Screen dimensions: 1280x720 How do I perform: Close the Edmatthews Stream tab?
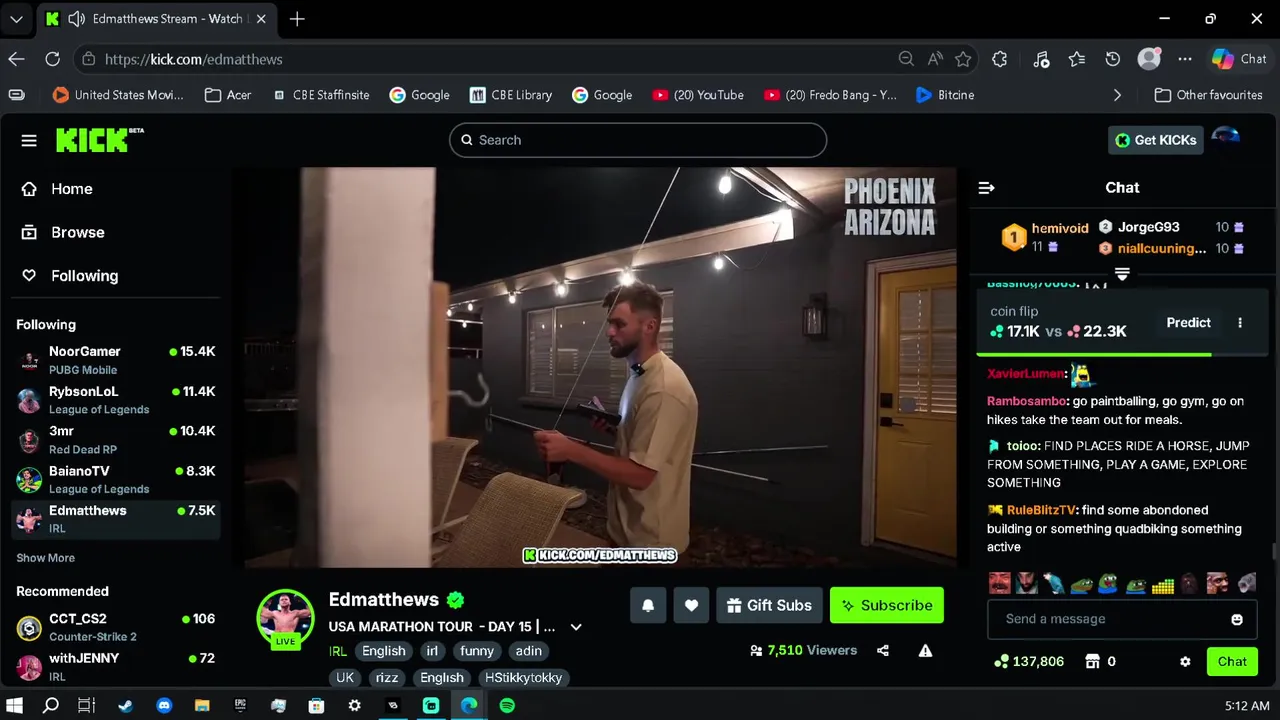[x=261, y=19]
